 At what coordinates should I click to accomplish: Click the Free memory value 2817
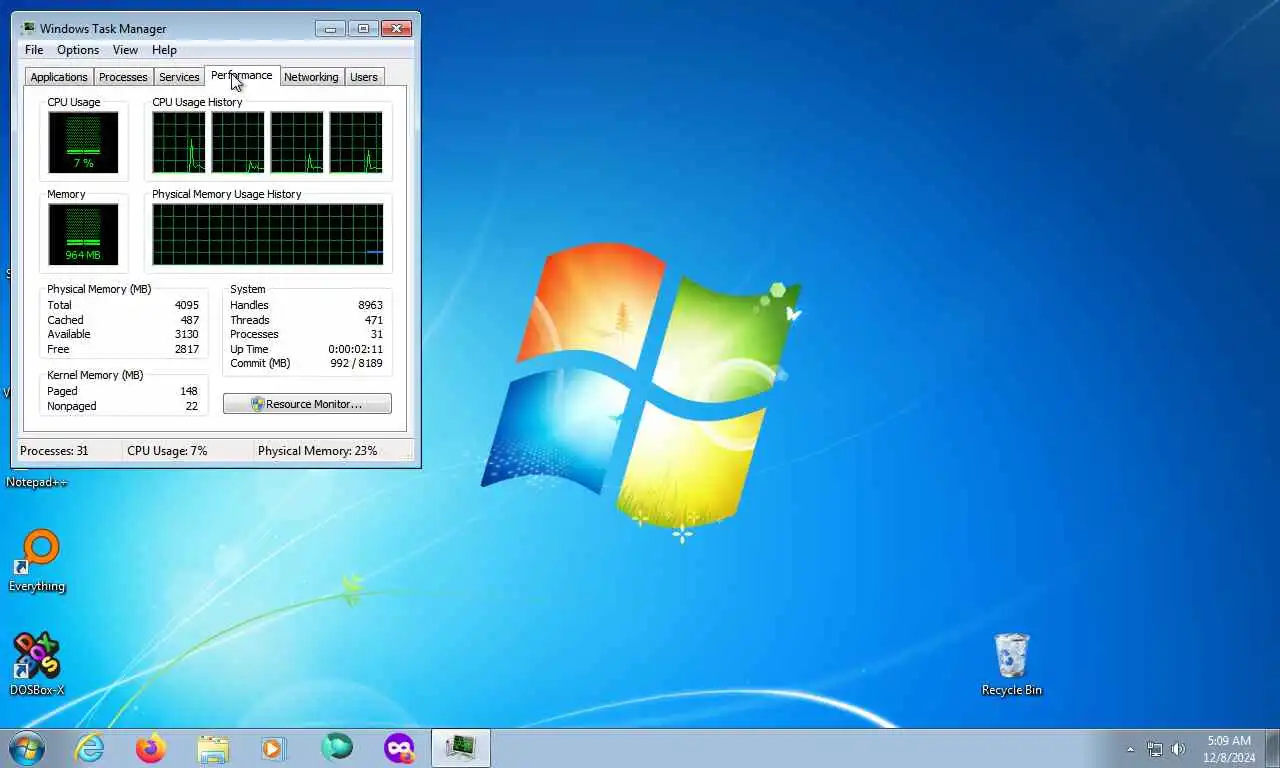186,349
